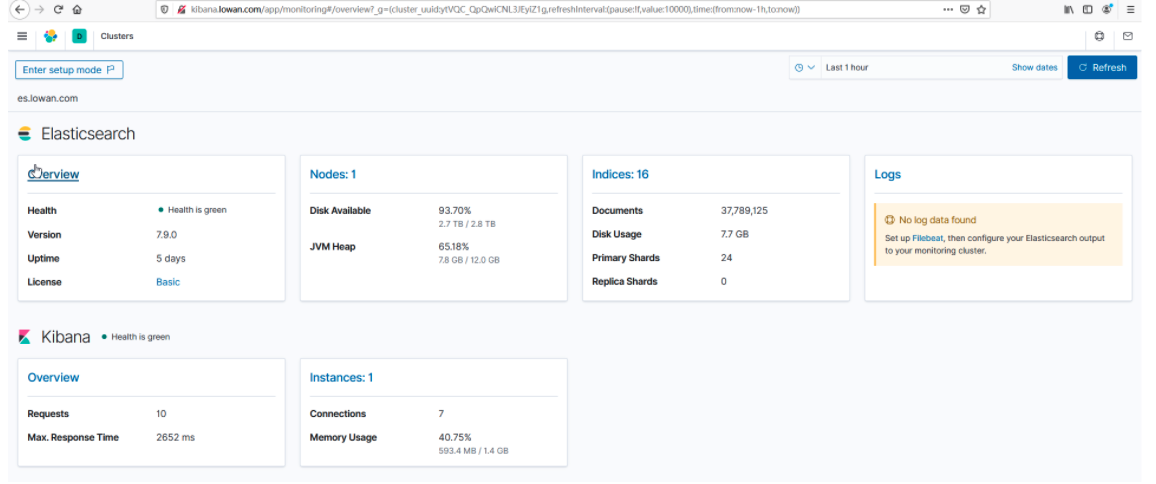
Task: Click the es.lowan.com cluster name
Action: click(x=47, y=98)
